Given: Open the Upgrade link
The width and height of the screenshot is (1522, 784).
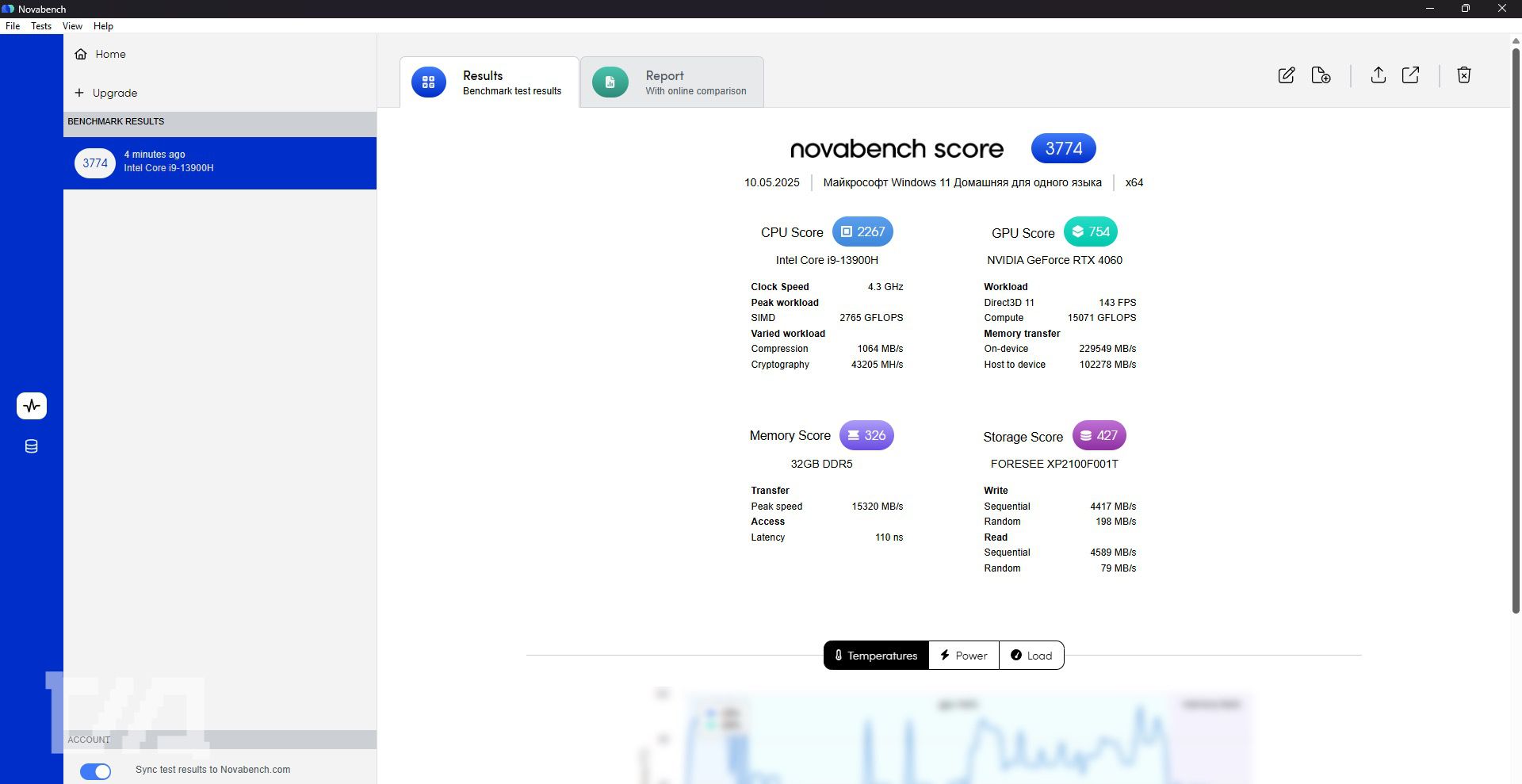Looking at the screenshot, I should 115,93.
